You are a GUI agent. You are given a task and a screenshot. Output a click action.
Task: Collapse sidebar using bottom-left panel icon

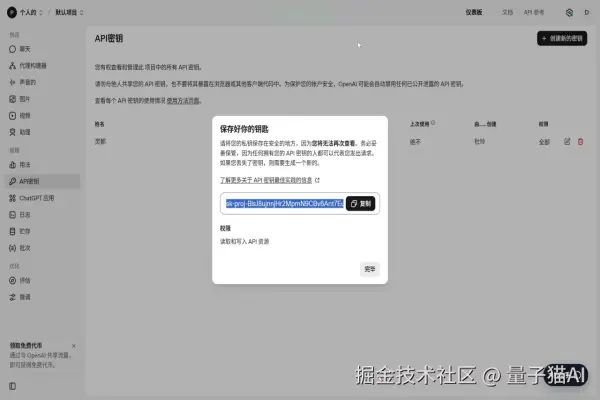(12, 386)
